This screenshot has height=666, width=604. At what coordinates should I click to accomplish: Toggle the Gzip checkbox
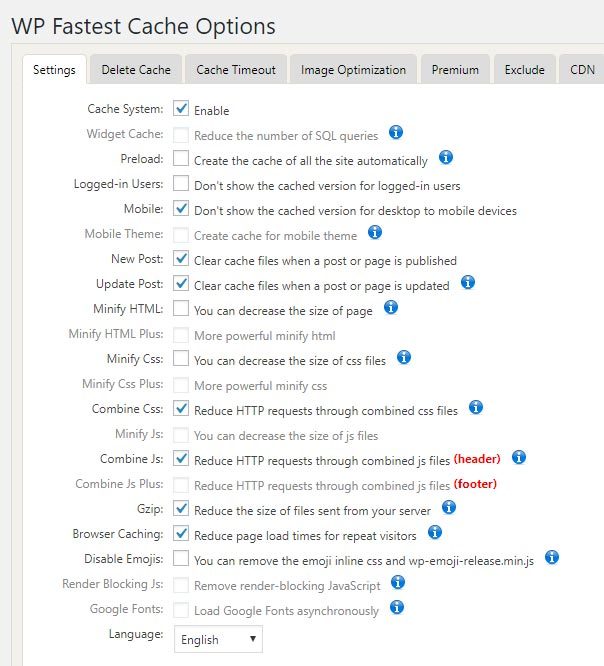point(181,508)
